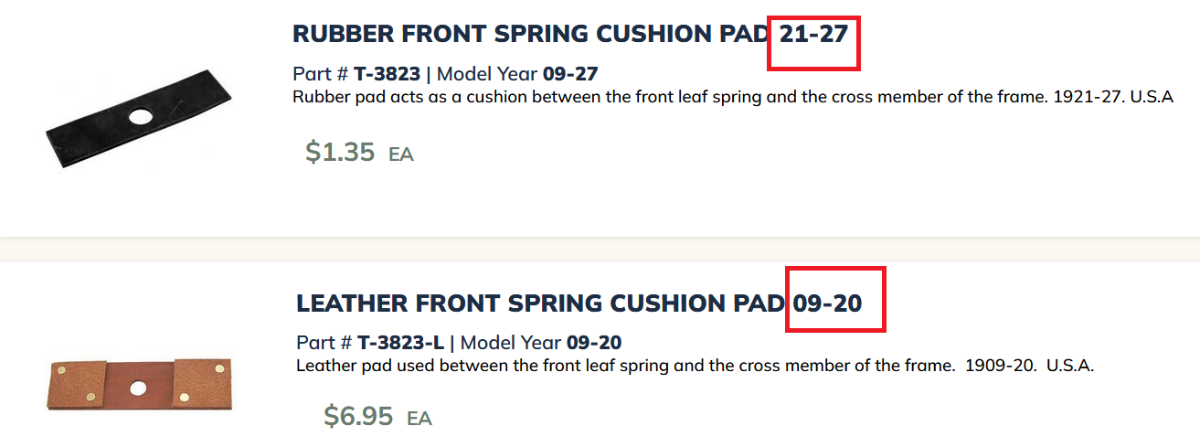Viewport: 1200px width, 447px height.
Task: Select part number T-3823-L
Action: 400,343
